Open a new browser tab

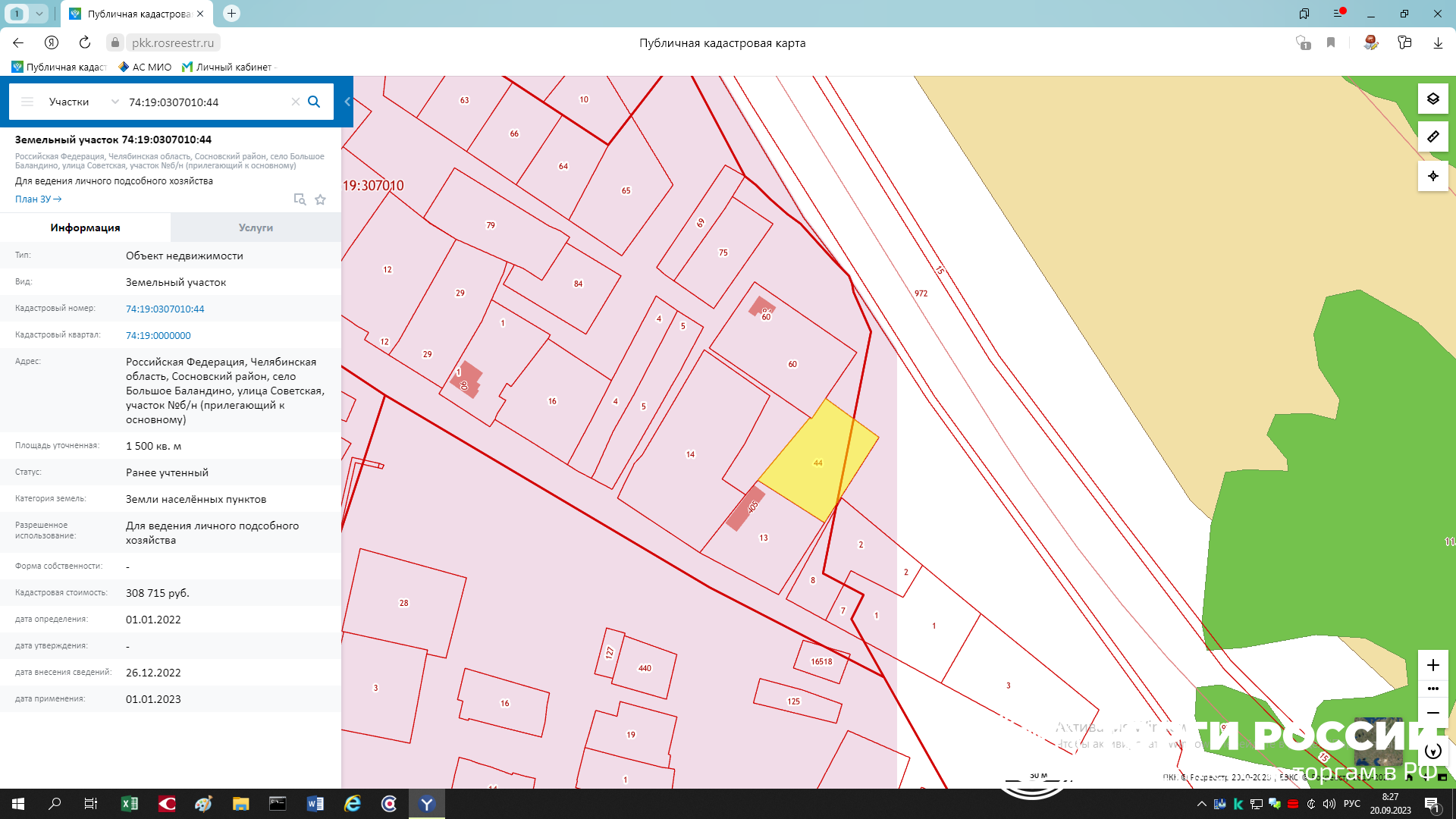pos(231,13)
